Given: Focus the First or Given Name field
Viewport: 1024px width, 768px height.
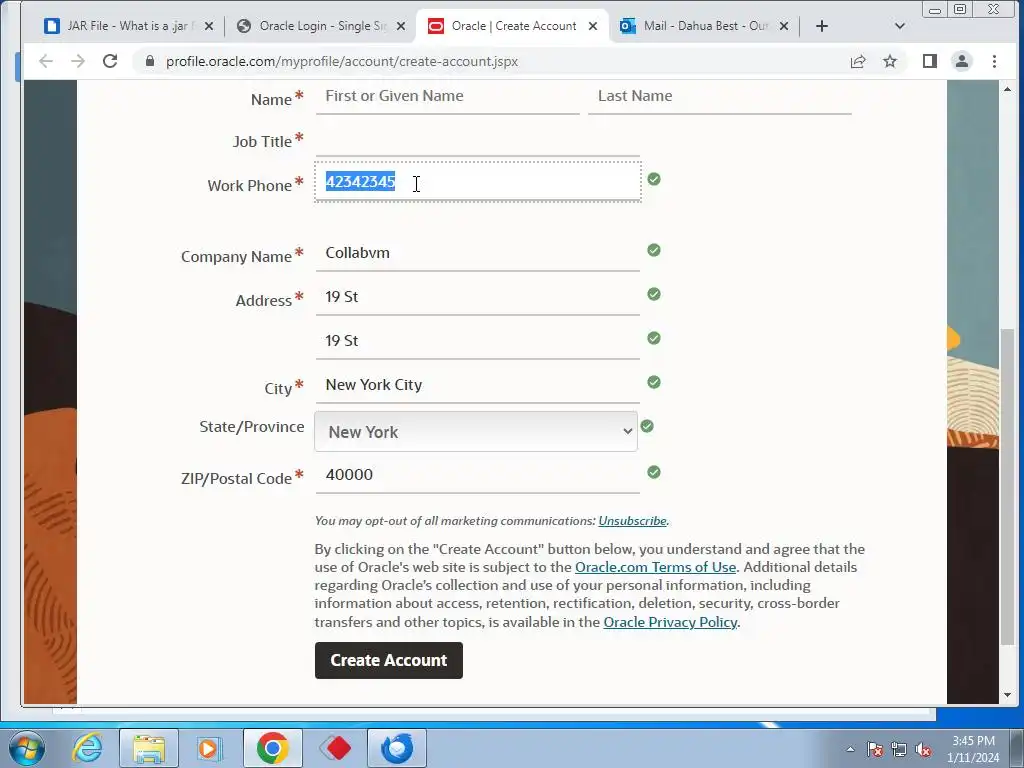Looking at the screenshot, I should point(447,97).
